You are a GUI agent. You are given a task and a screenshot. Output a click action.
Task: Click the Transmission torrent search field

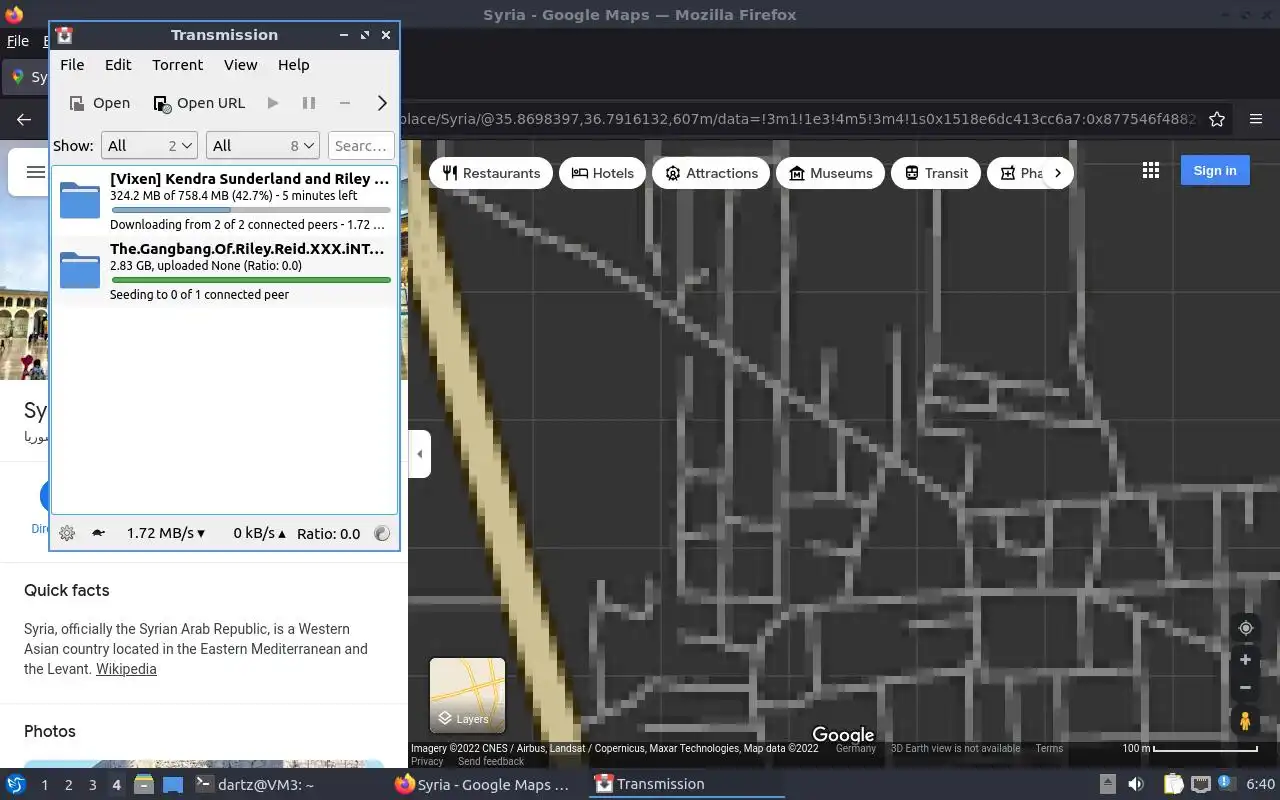click(x=361, y=146)
